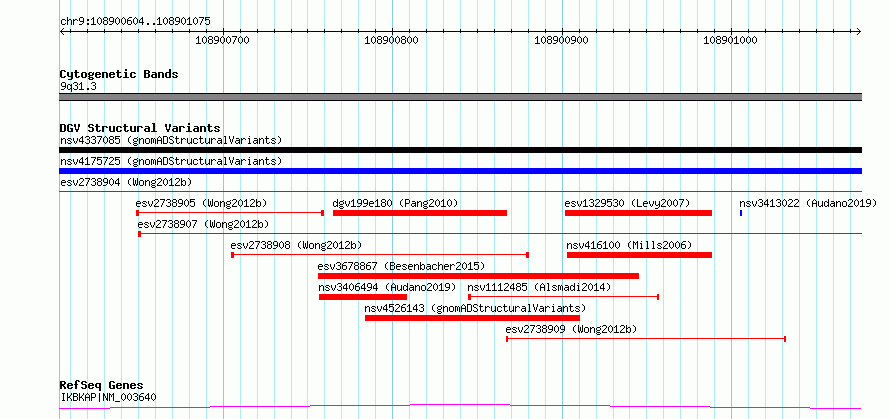The height and width of the screenshot is (419, 890).
Task: Click the nsv4175725 blue variant bar
Action: tap(460, 171)
